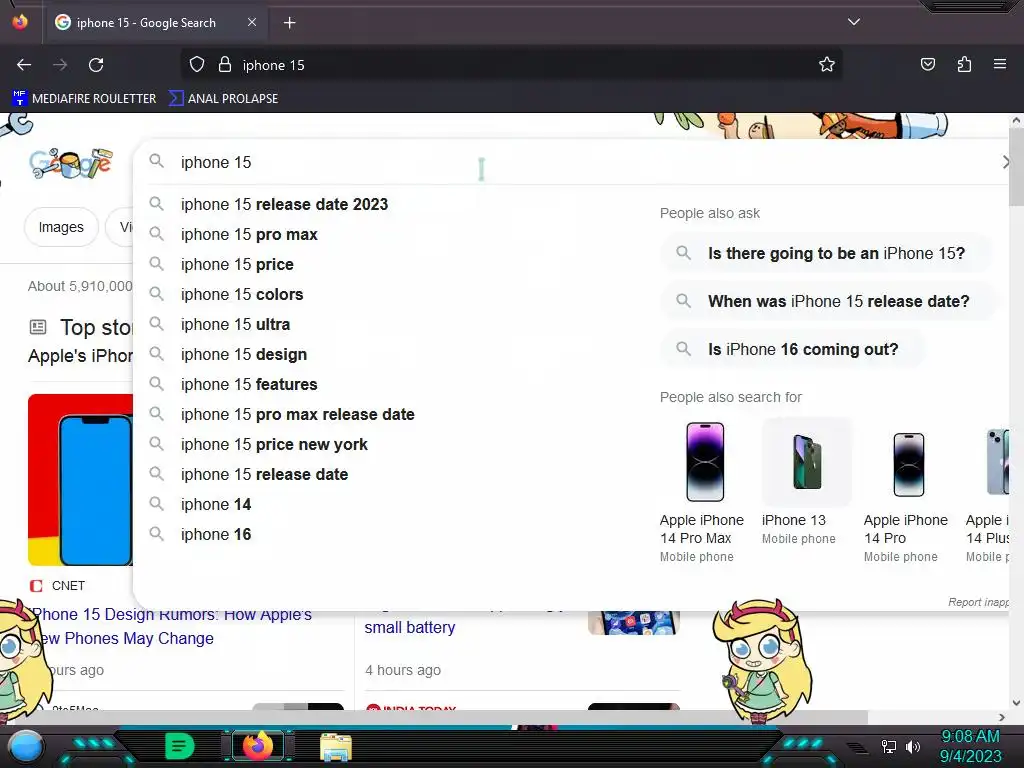1024x768 pixels.
Task: Open the Firefox hamburger application menu
Action: pos(999,65)
